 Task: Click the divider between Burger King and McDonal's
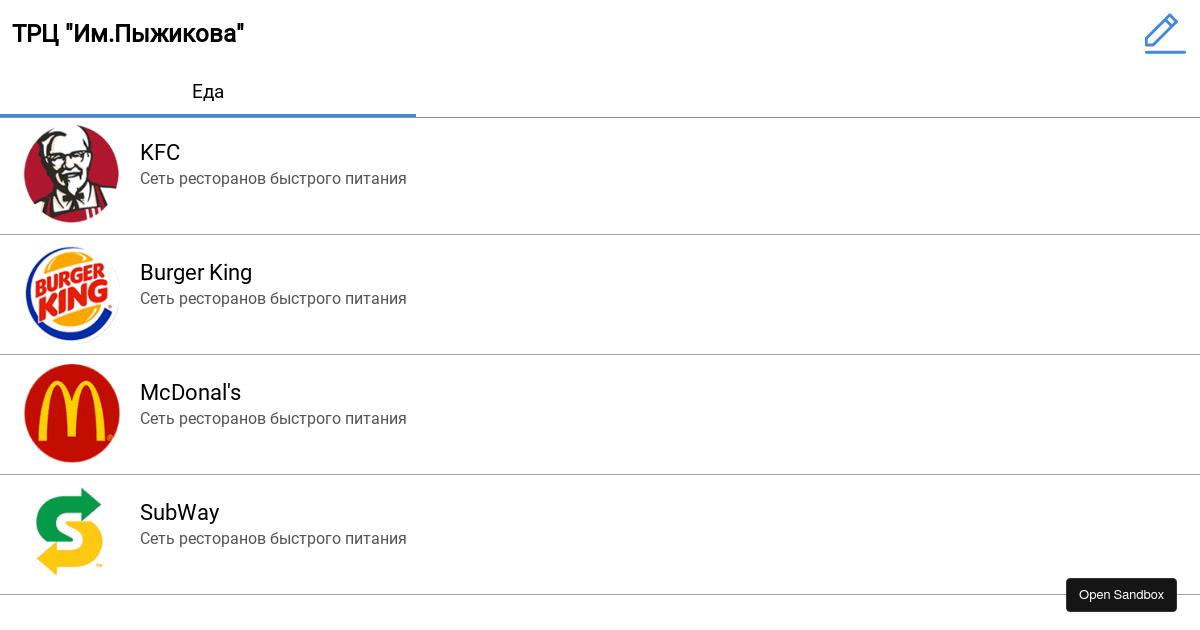coord(600,355)
